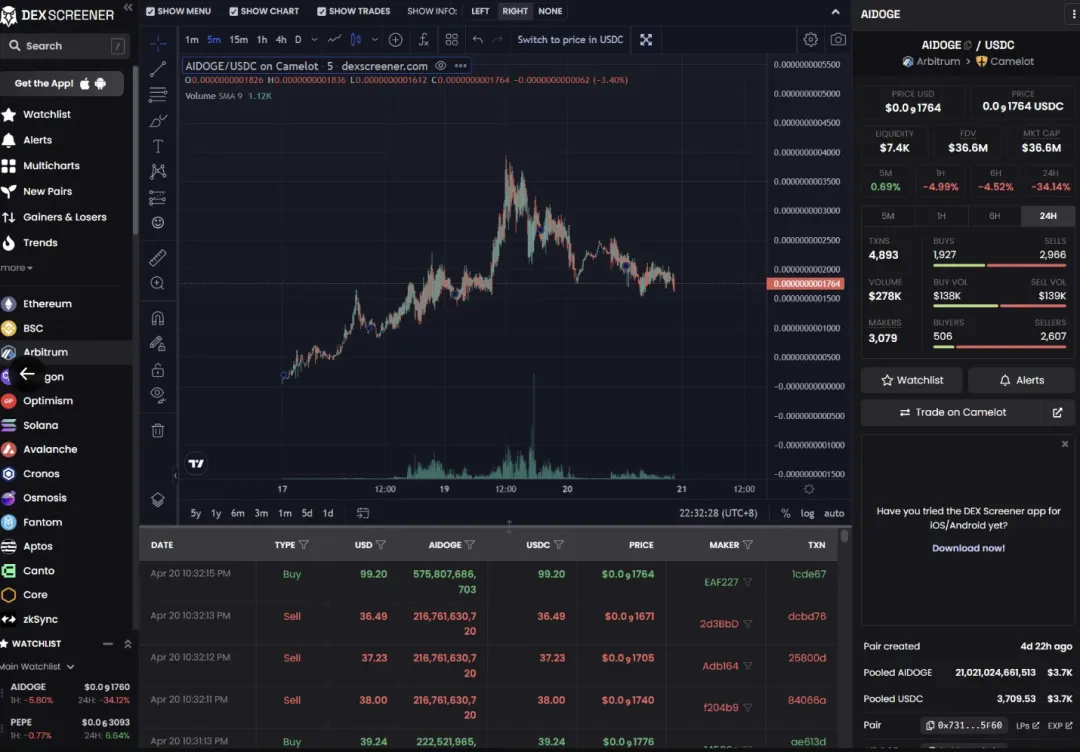Open the chart type dropdown arrow

(x=375, y=40)
